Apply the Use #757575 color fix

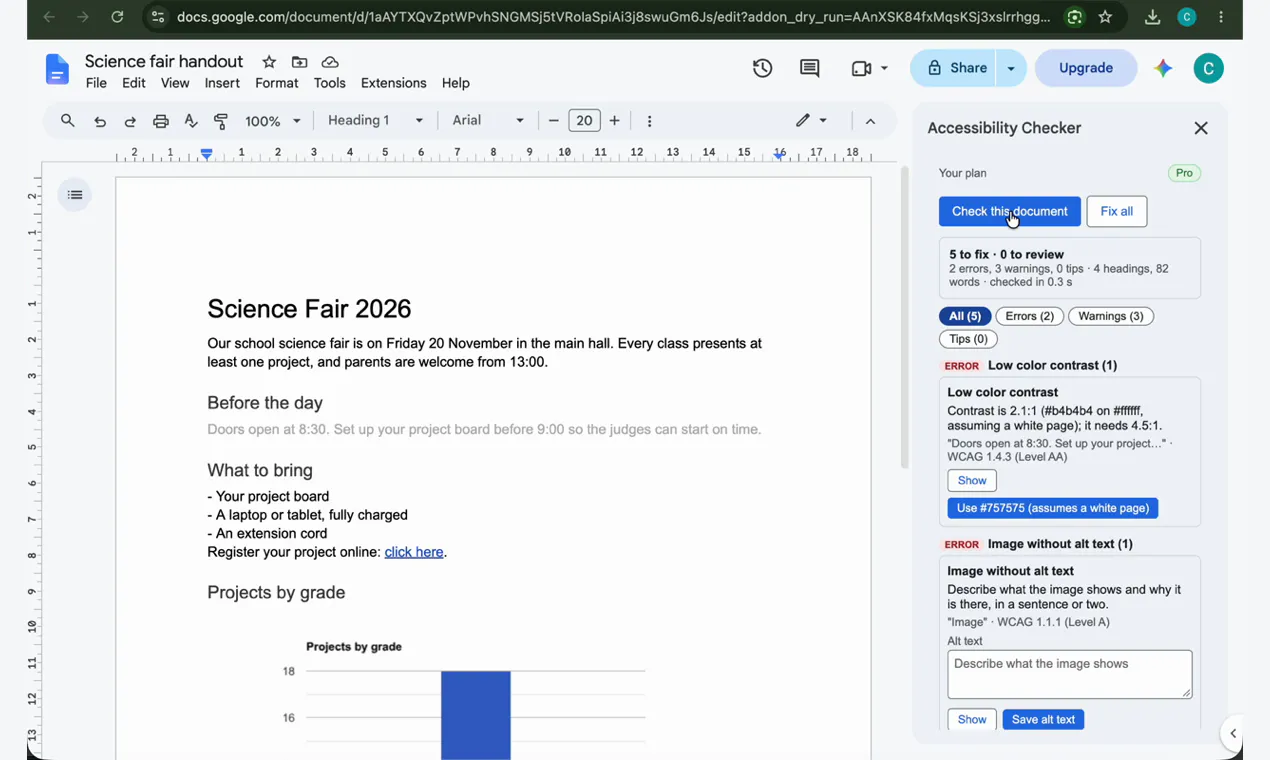1052,508
